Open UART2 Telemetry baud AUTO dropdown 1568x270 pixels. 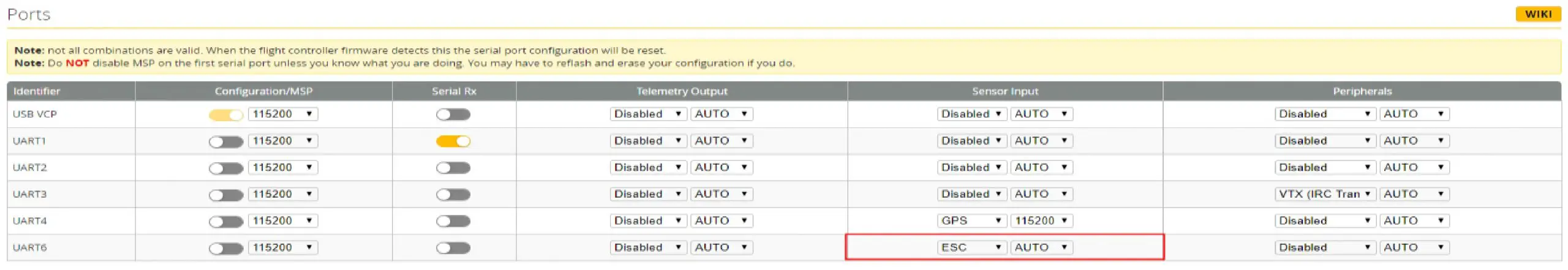722,167
